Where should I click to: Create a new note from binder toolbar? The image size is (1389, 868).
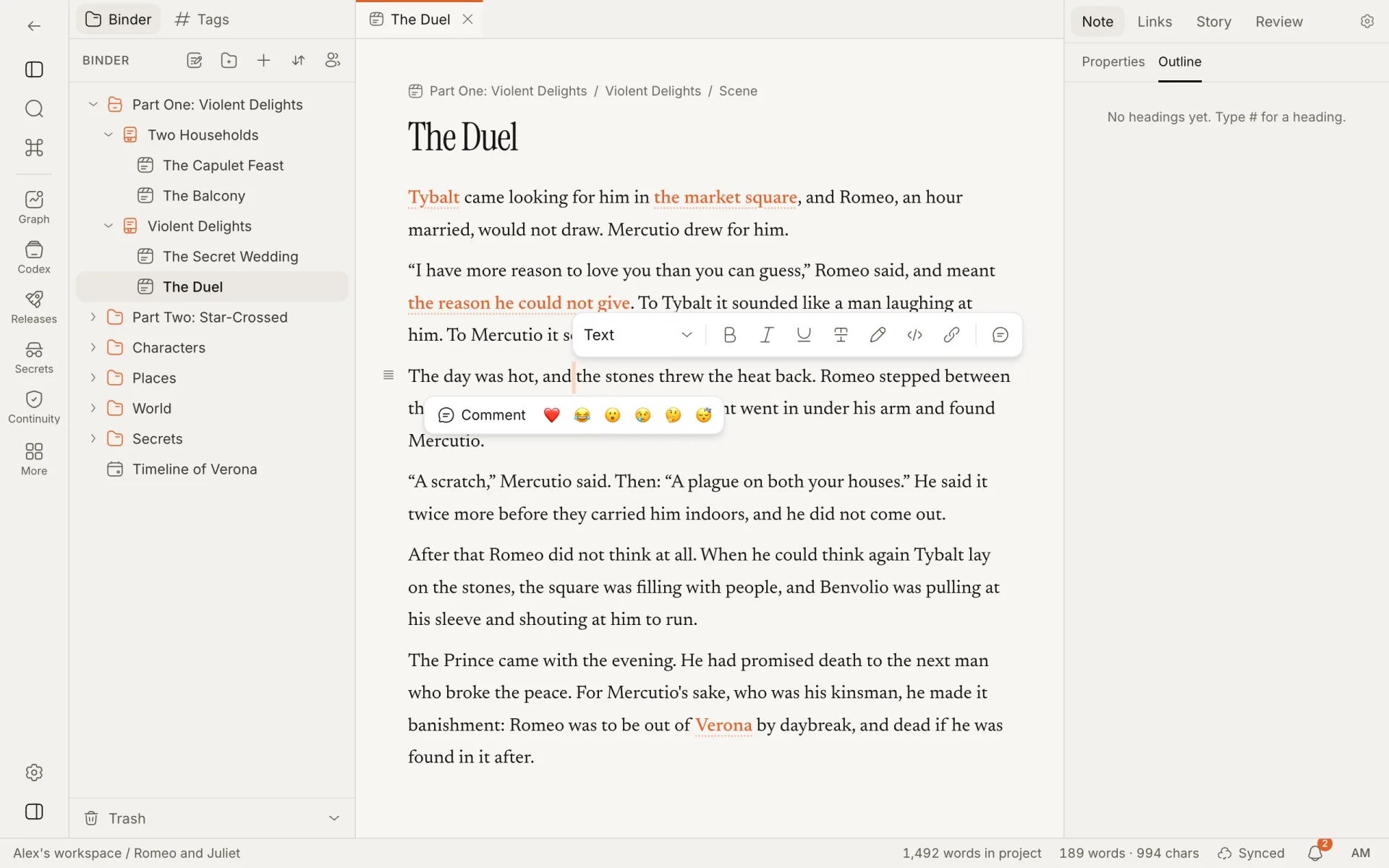click(195, 61)
